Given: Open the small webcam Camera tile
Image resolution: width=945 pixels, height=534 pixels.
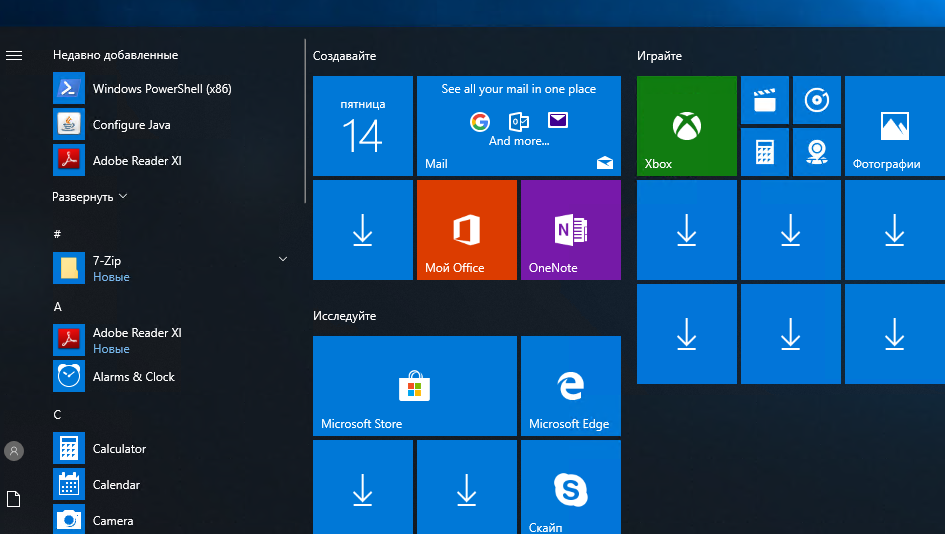Looking at the screenshot, I should click(x=817, y=152).
